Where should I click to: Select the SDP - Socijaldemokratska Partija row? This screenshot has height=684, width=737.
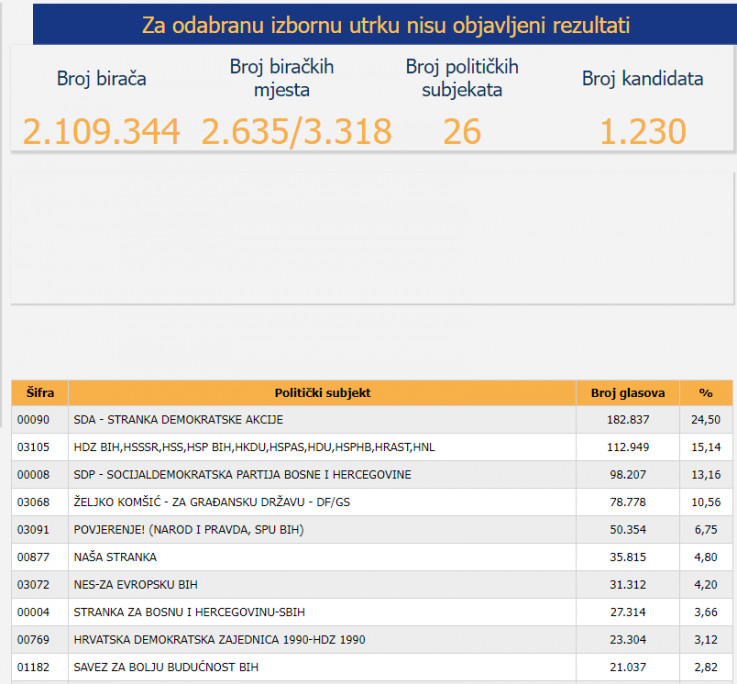point(242,474)
